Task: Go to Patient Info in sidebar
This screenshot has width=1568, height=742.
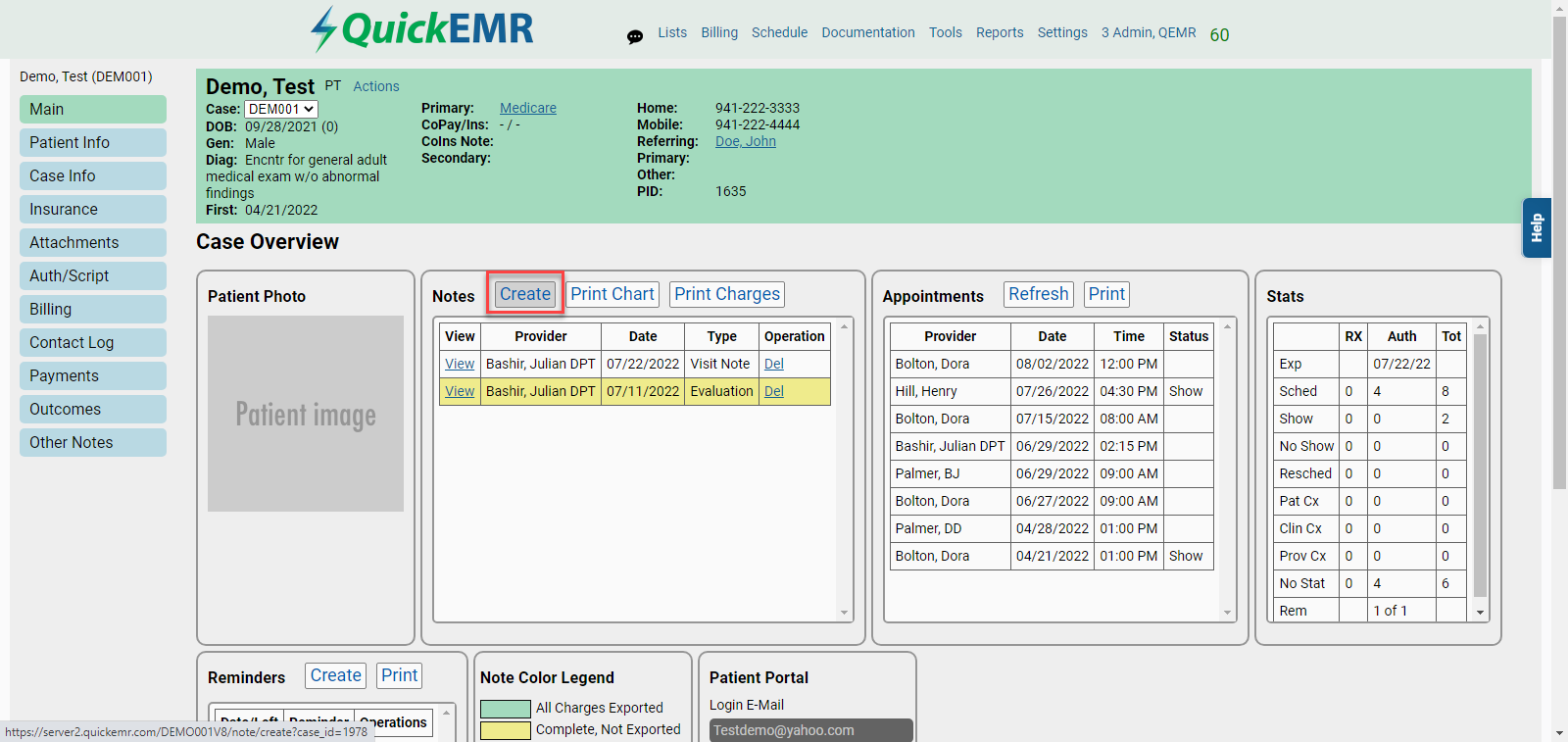Action: tap(93, 142)
